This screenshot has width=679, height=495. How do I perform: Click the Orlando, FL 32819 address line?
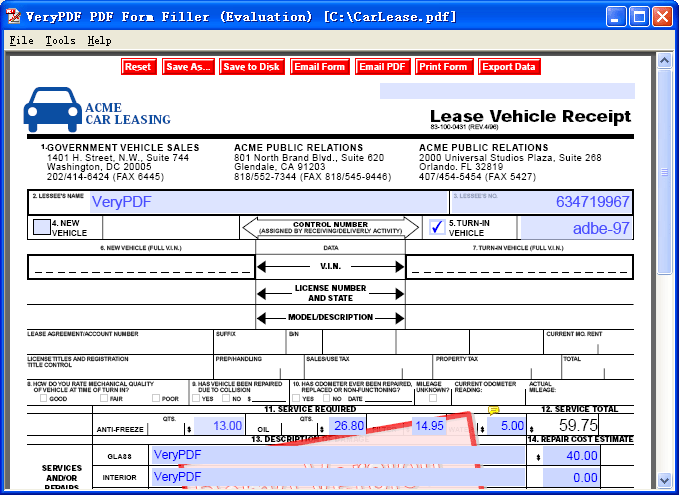(x=461, y=167)
